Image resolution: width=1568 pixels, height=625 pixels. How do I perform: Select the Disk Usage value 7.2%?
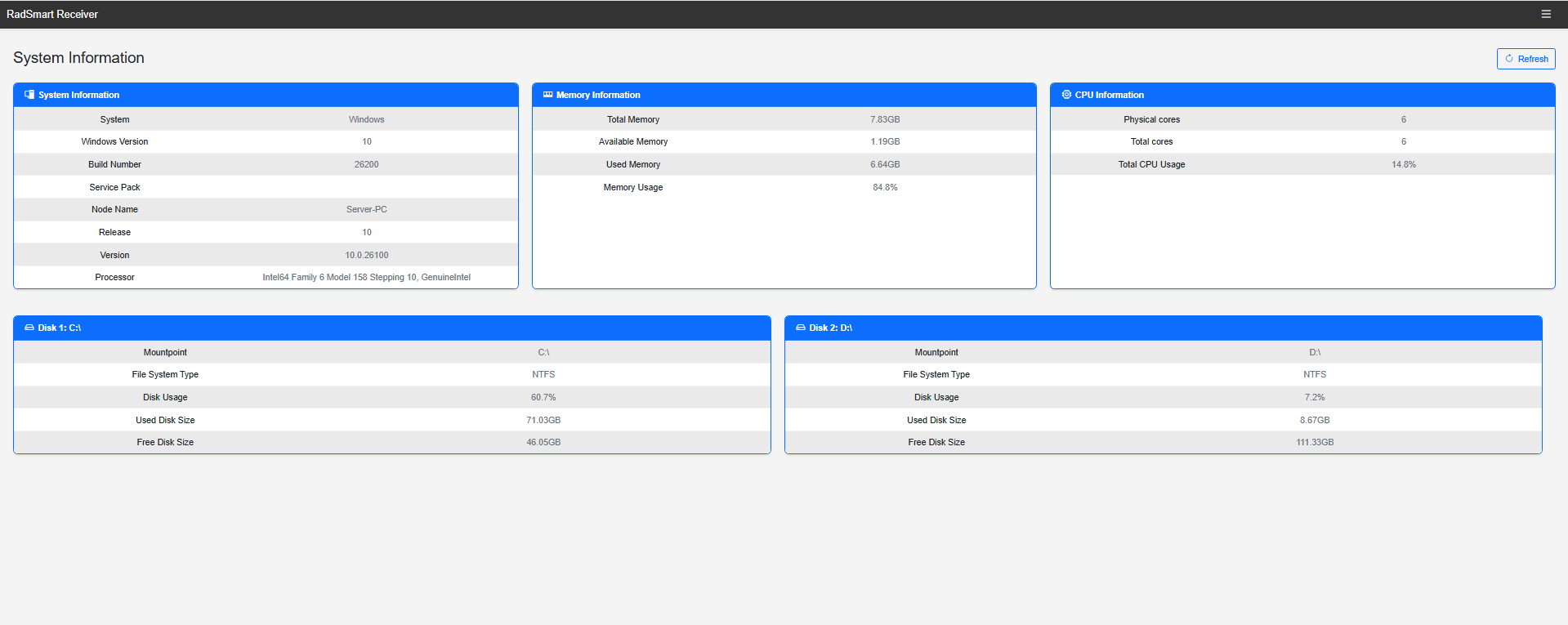click(1315, 397)
